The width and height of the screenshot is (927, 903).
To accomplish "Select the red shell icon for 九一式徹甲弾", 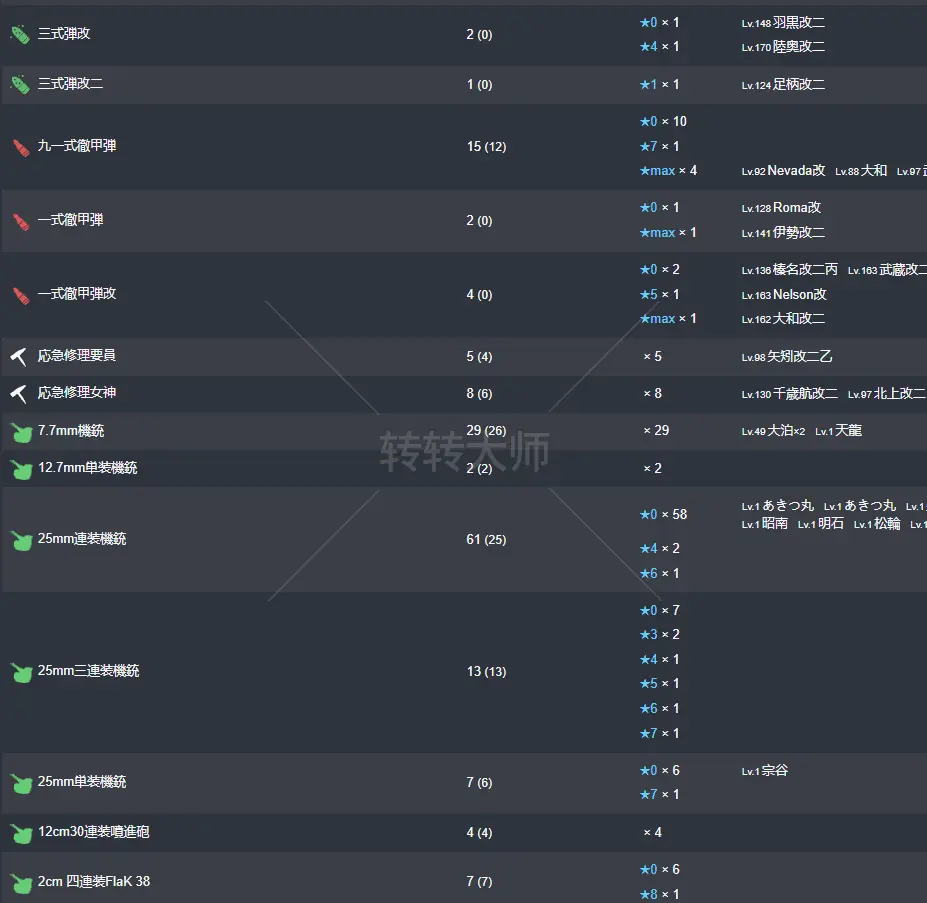I will 19,147.
